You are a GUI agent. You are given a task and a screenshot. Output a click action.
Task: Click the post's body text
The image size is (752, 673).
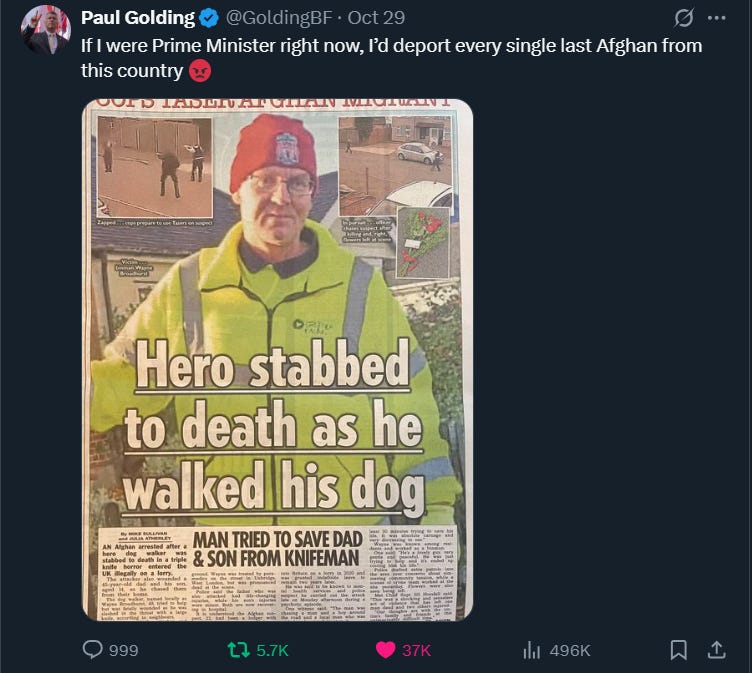[391, 58]
